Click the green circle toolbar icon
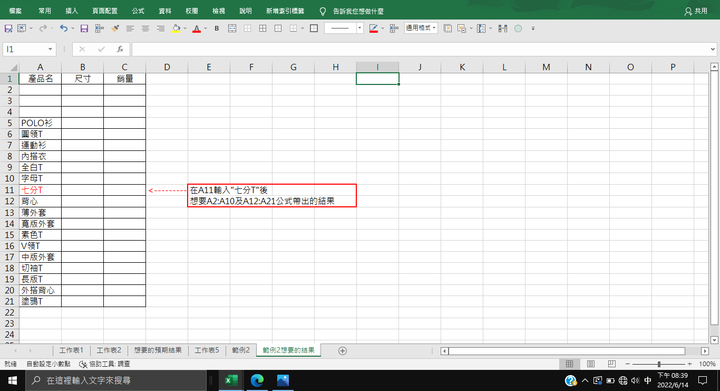This screenshot has height=391, width=720. (x=518, y=28)
